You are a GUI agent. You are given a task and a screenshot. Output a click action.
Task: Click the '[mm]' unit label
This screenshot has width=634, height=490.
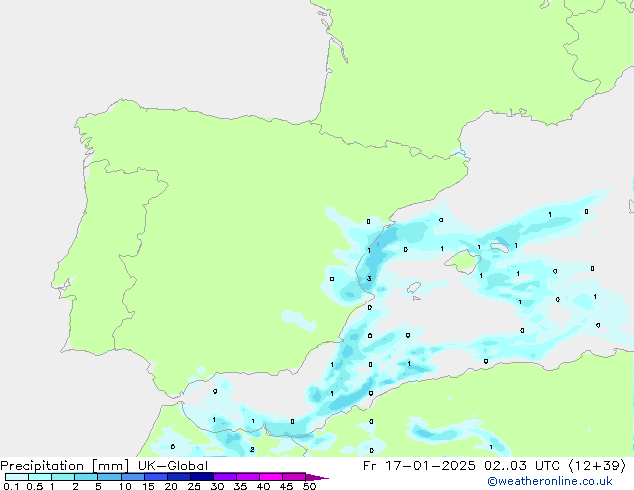[110, 466]
